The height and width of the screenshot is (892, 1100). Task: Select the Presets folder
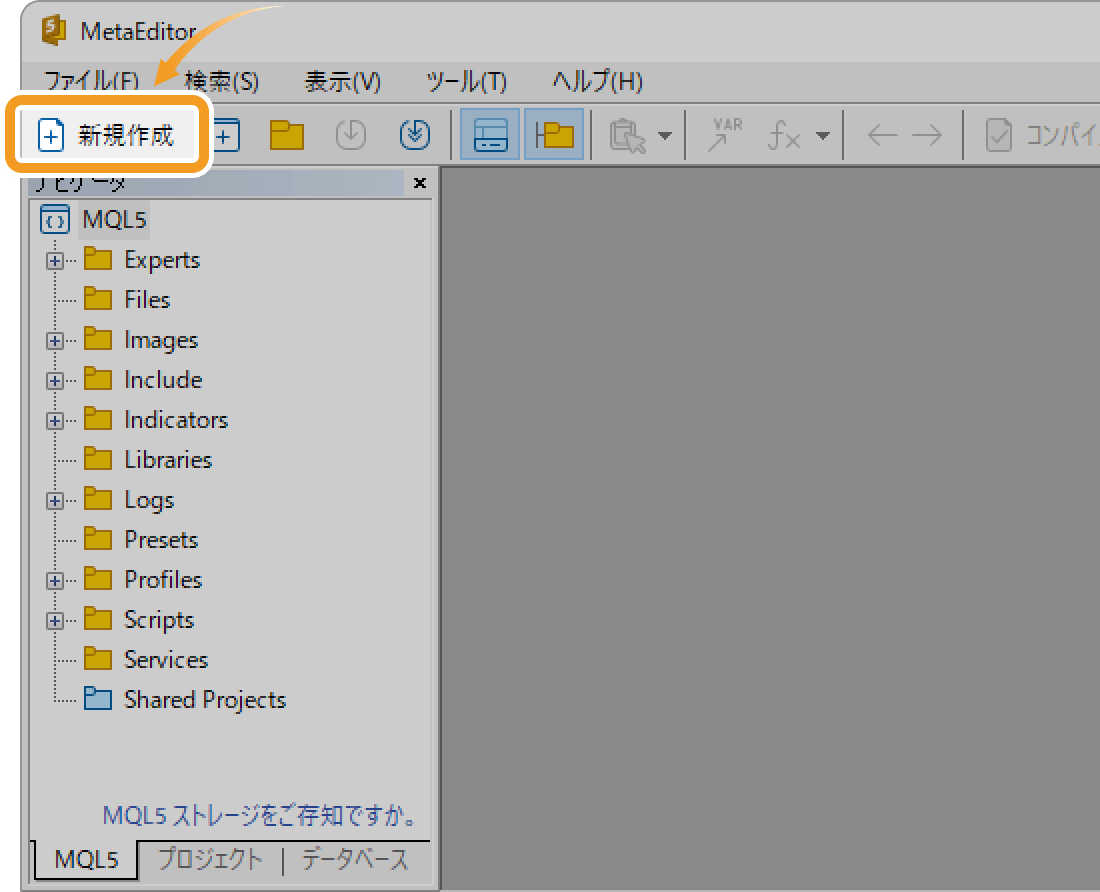coord(161,540)
